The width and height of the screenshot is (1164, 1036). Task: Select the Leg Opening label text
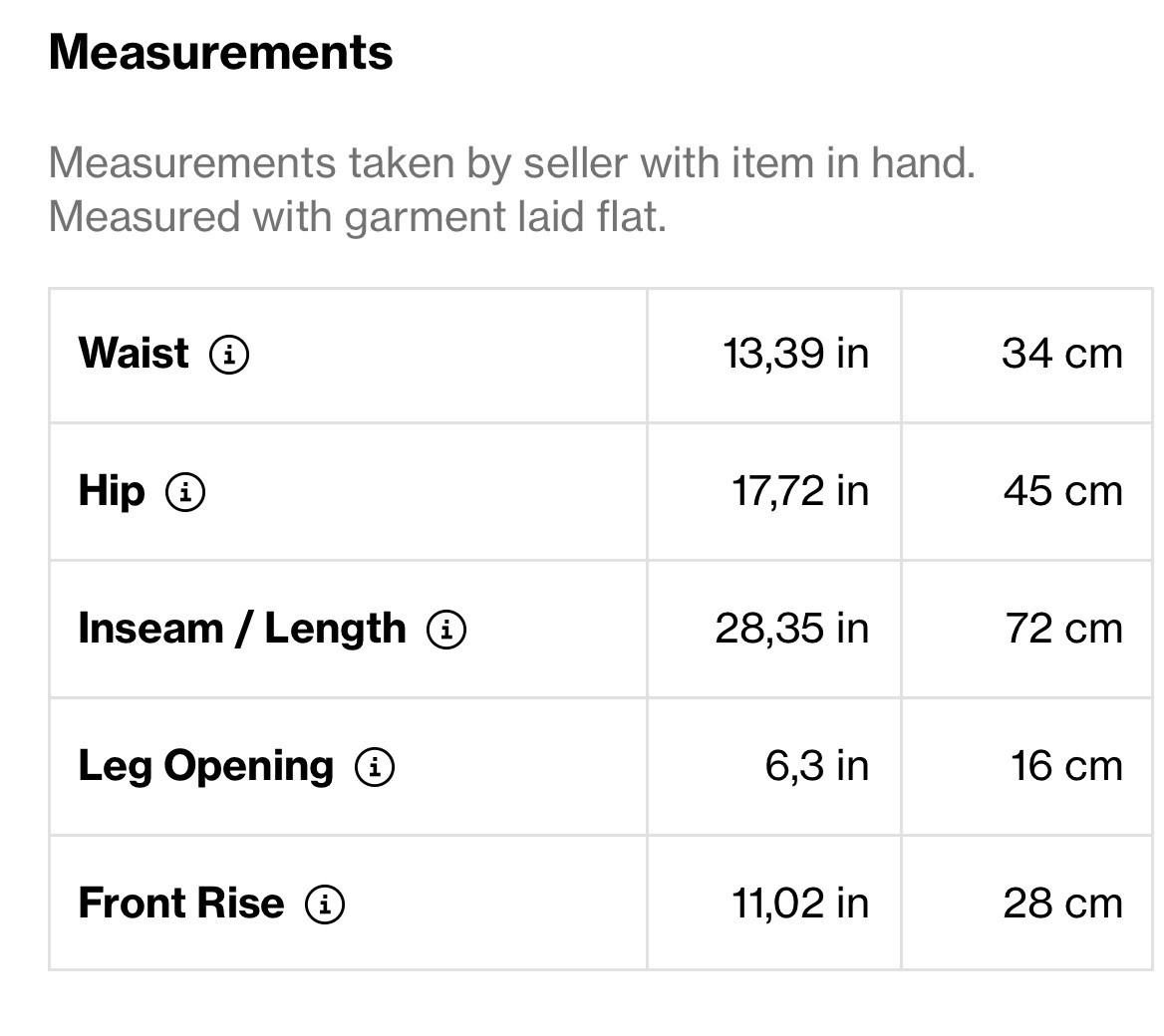click(206, 766)
